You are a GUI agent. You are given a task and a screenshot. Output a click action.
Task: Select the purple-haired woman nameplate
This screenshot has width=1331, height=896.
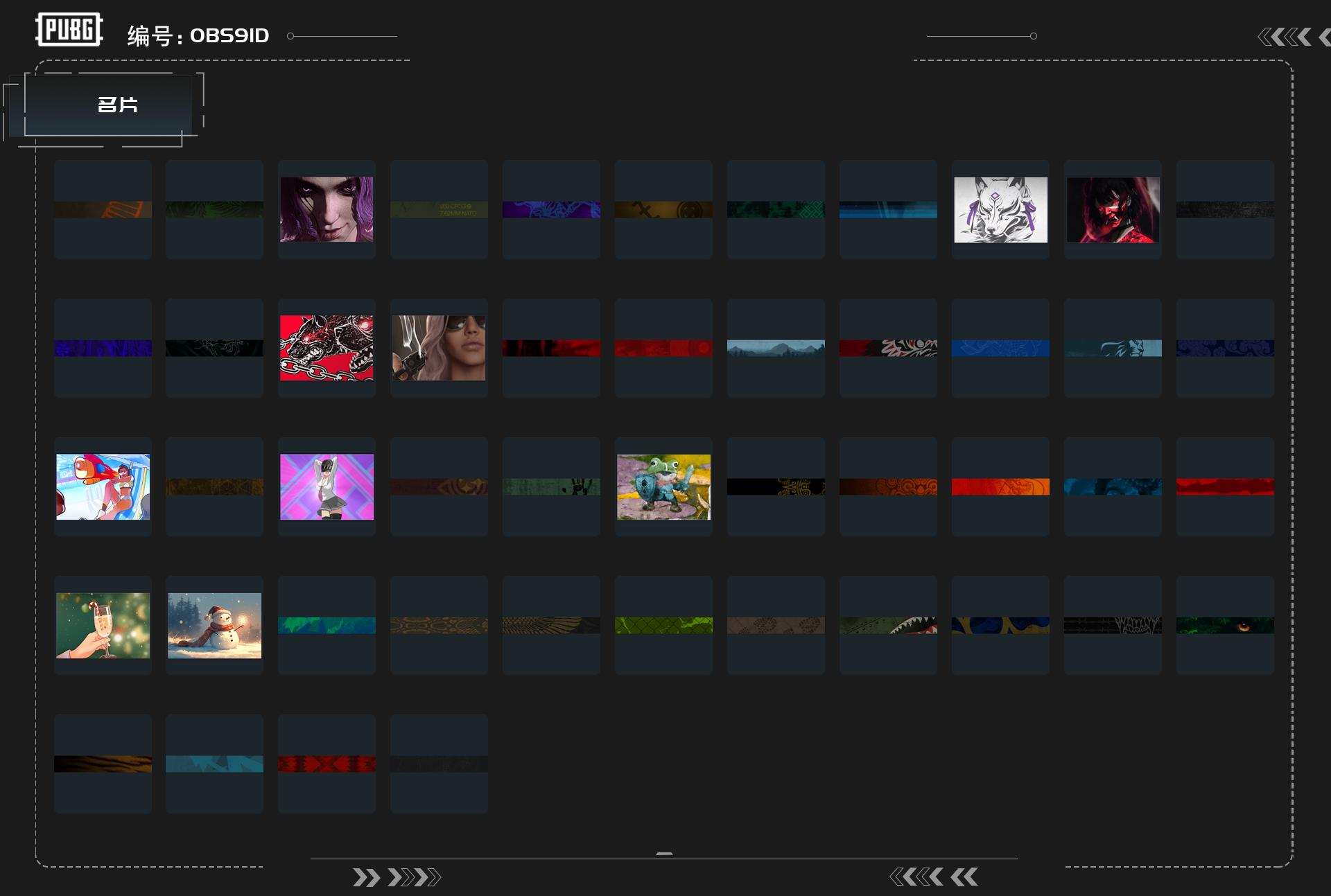click(327, 209)
